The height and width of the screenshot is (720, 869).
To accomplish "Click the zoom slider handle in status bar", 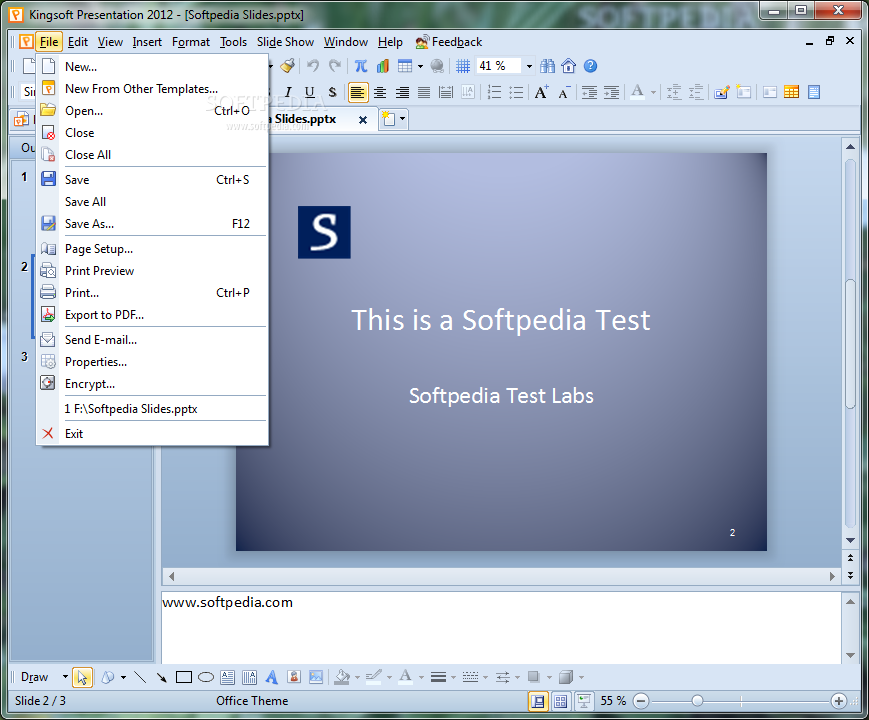I will pyautogui.click(x=697, y=701).
